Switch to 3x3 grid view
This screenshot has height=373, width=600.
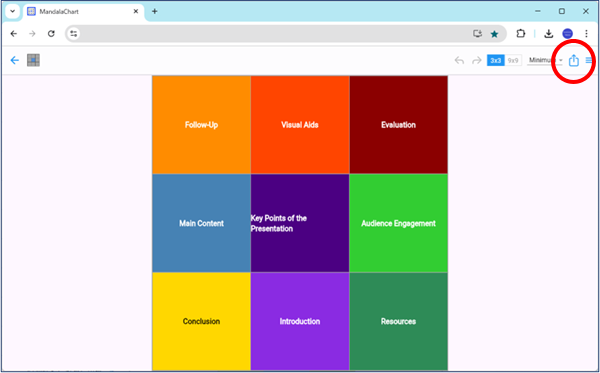[x=496, y=60]
